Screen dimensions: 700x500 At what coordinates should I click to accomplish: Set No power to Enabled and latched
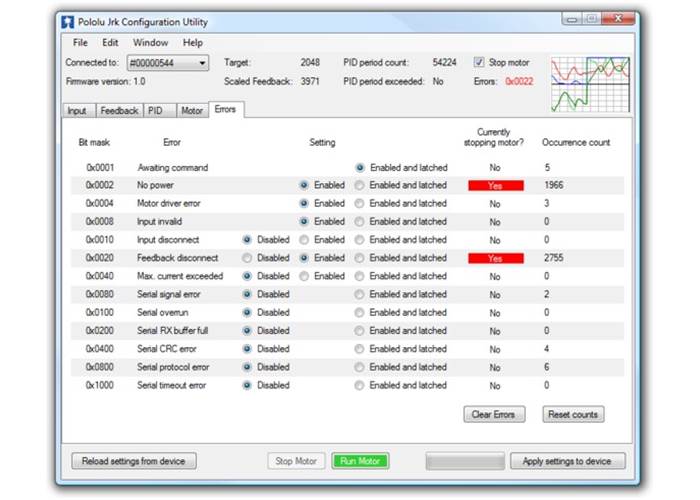coord(360,186)
